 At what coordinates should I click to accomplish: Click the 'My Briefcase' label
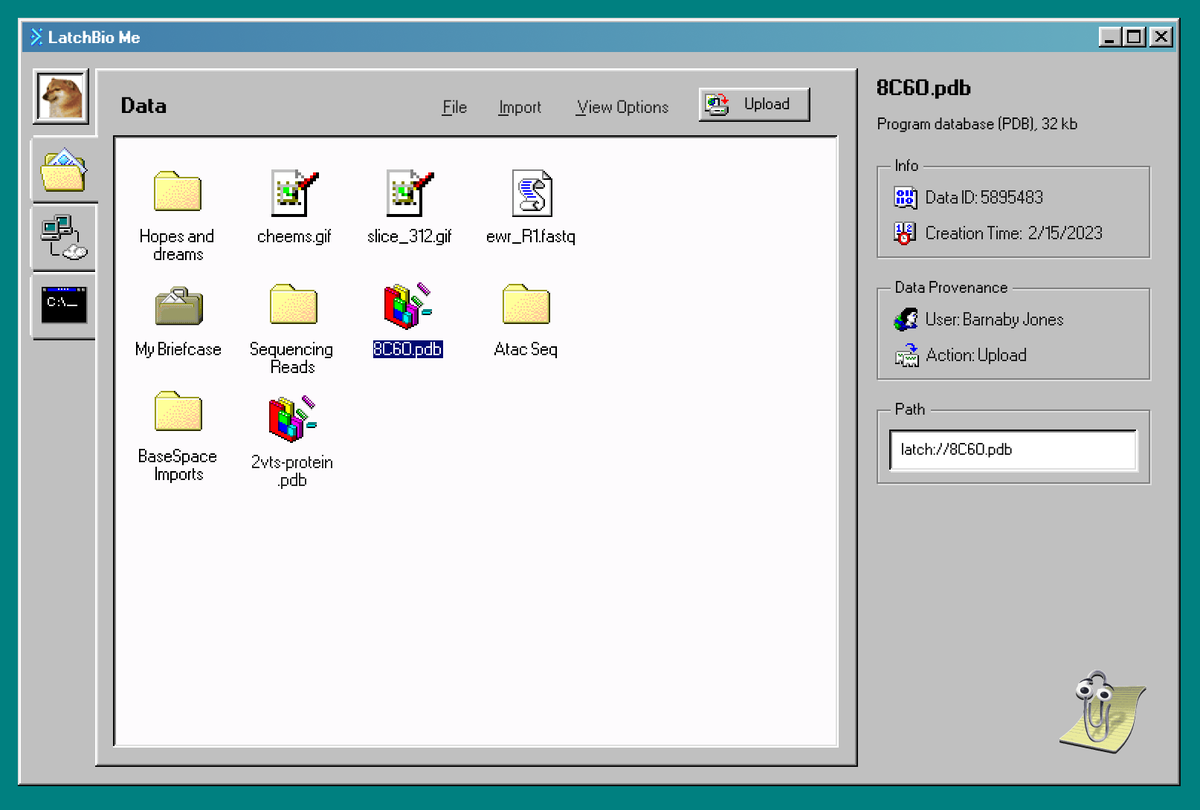[178, 349]
